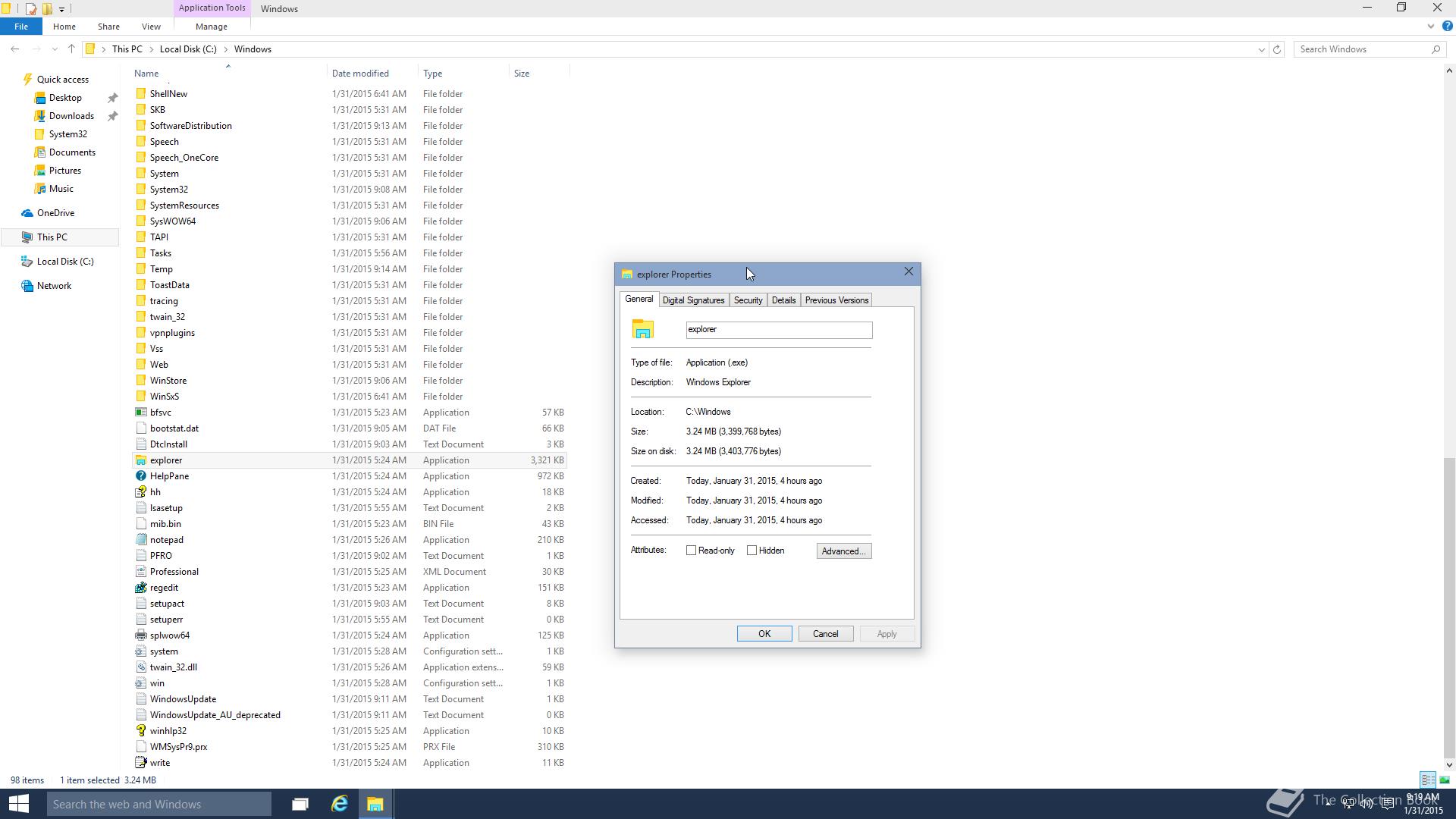
Task: Select OneDrive in navigation pane
Action: click(55, 213)
